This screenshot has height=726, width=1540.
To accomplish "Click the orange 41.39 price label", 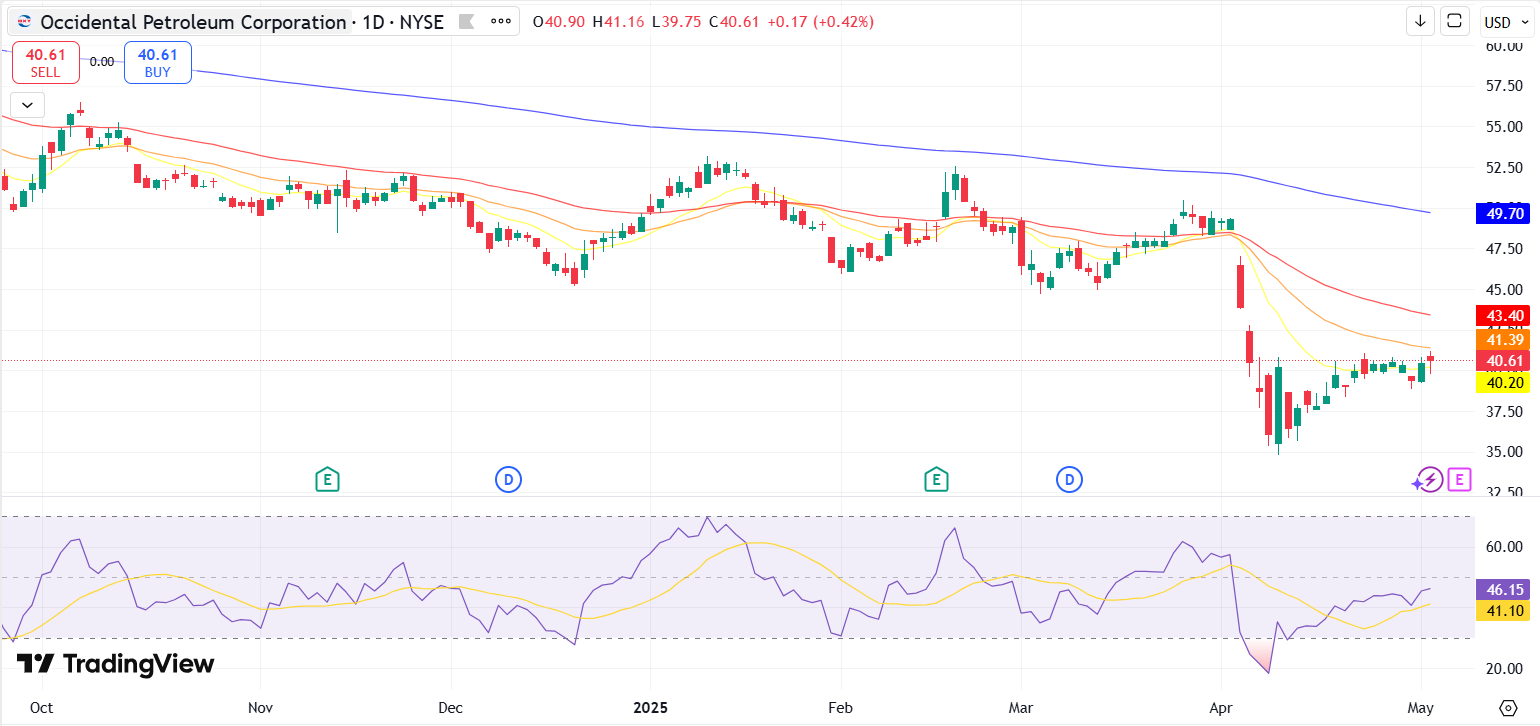I will 1504,341.
